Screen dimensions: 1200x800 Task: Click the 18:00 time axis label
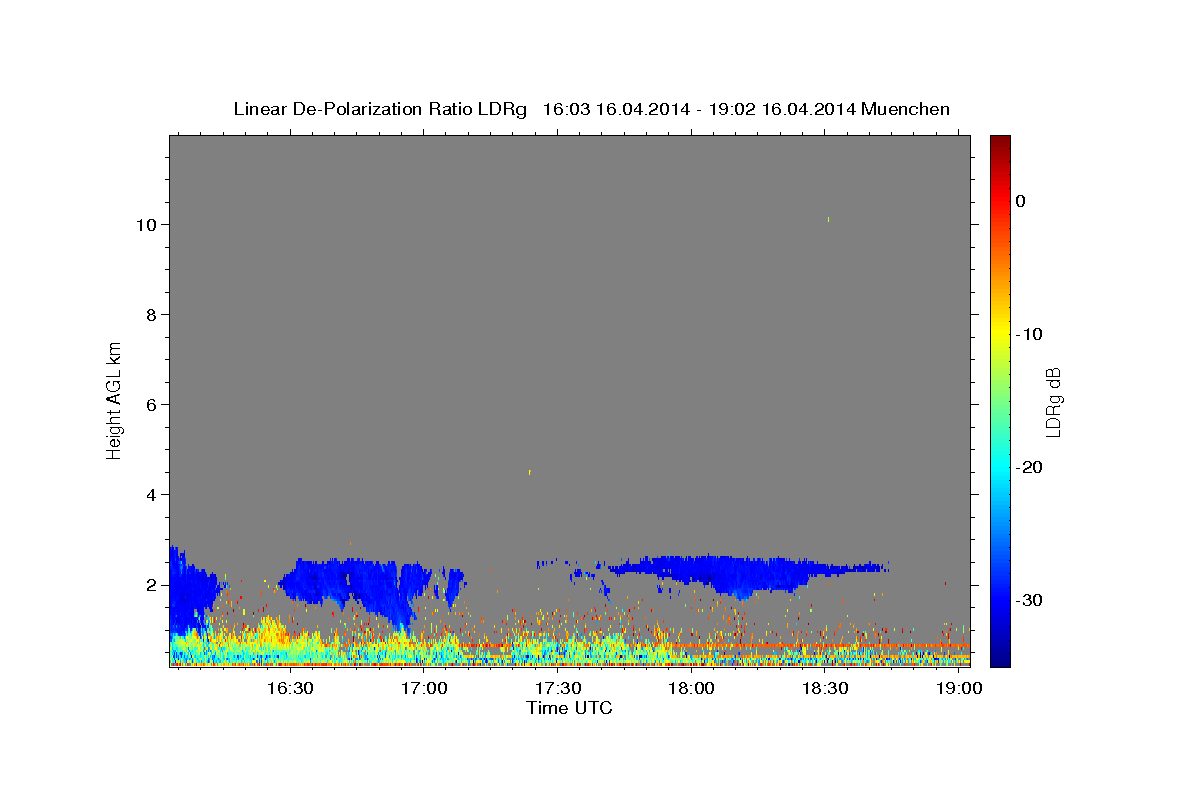coord(691,689)
